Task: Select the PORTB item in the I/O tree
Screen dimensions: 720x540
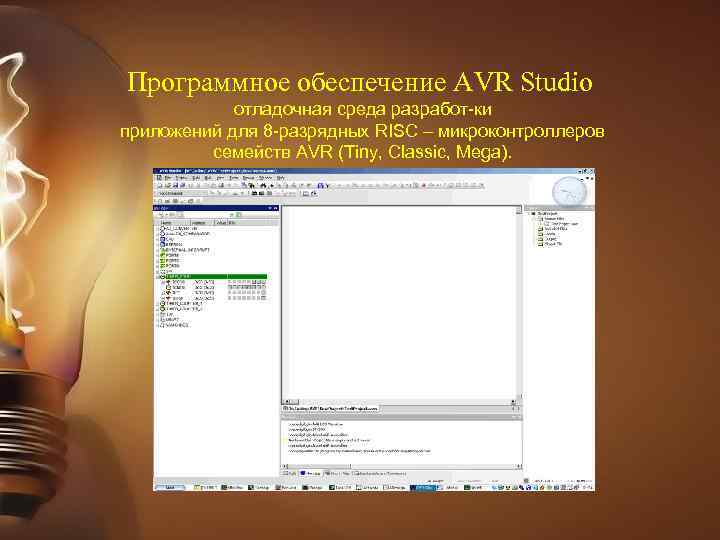Action: tap(170, 255)
